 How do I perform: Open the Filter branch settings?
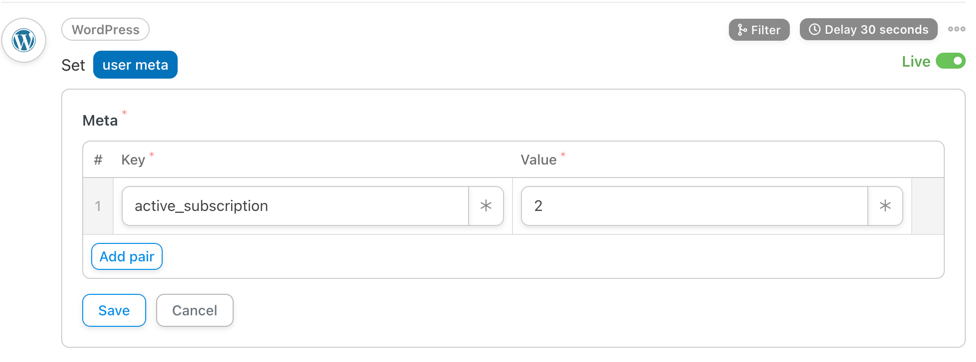click(x=759, y=30)
